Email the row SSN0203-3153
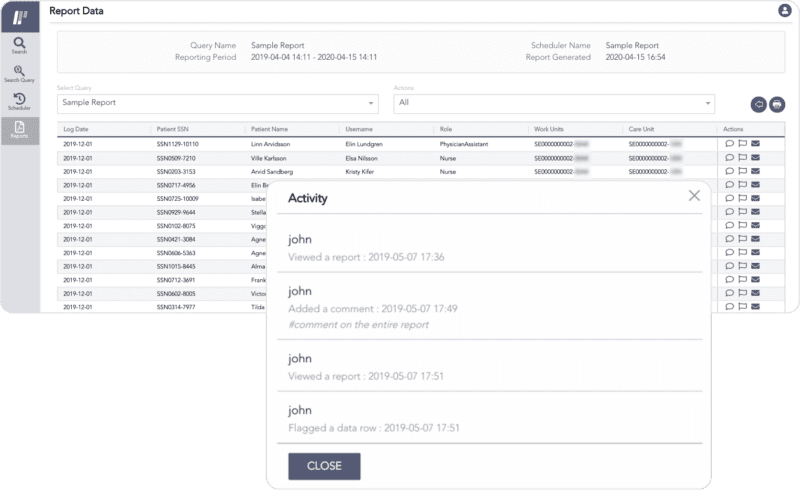800x490 pixels. (x=756, y=171)
